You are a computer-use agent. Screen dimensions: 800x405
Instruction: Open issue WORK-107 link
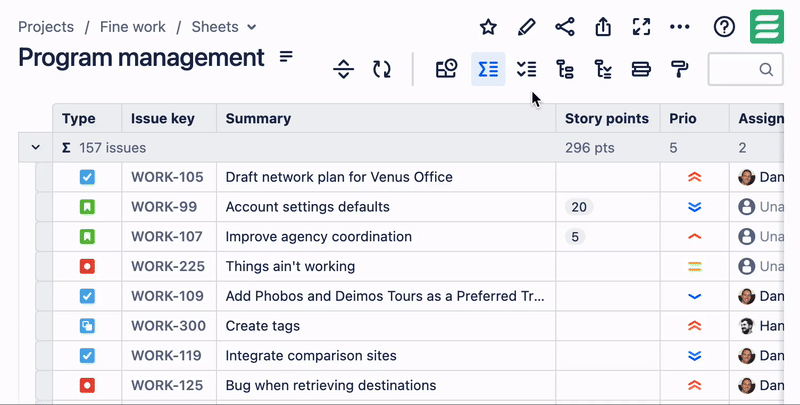167,237
